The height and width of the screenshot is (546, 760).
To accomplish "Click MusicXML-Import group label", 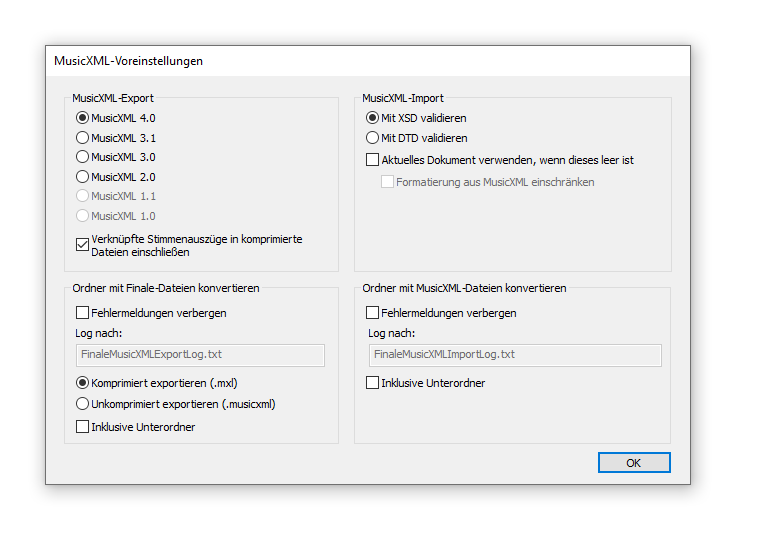I will (x=403, y=98).
